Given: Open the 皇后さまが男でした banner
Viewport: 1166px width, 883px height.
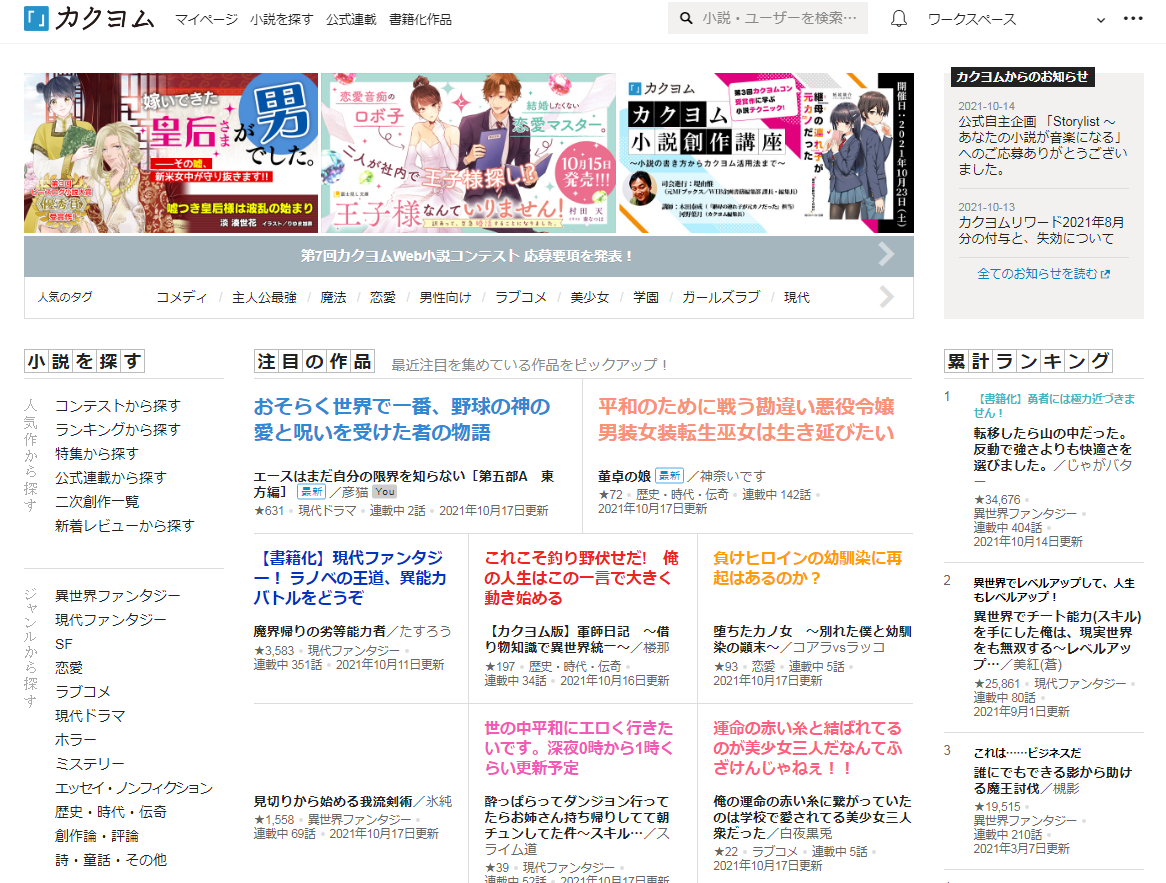Looking at the screenshot, I should [171, 153].
